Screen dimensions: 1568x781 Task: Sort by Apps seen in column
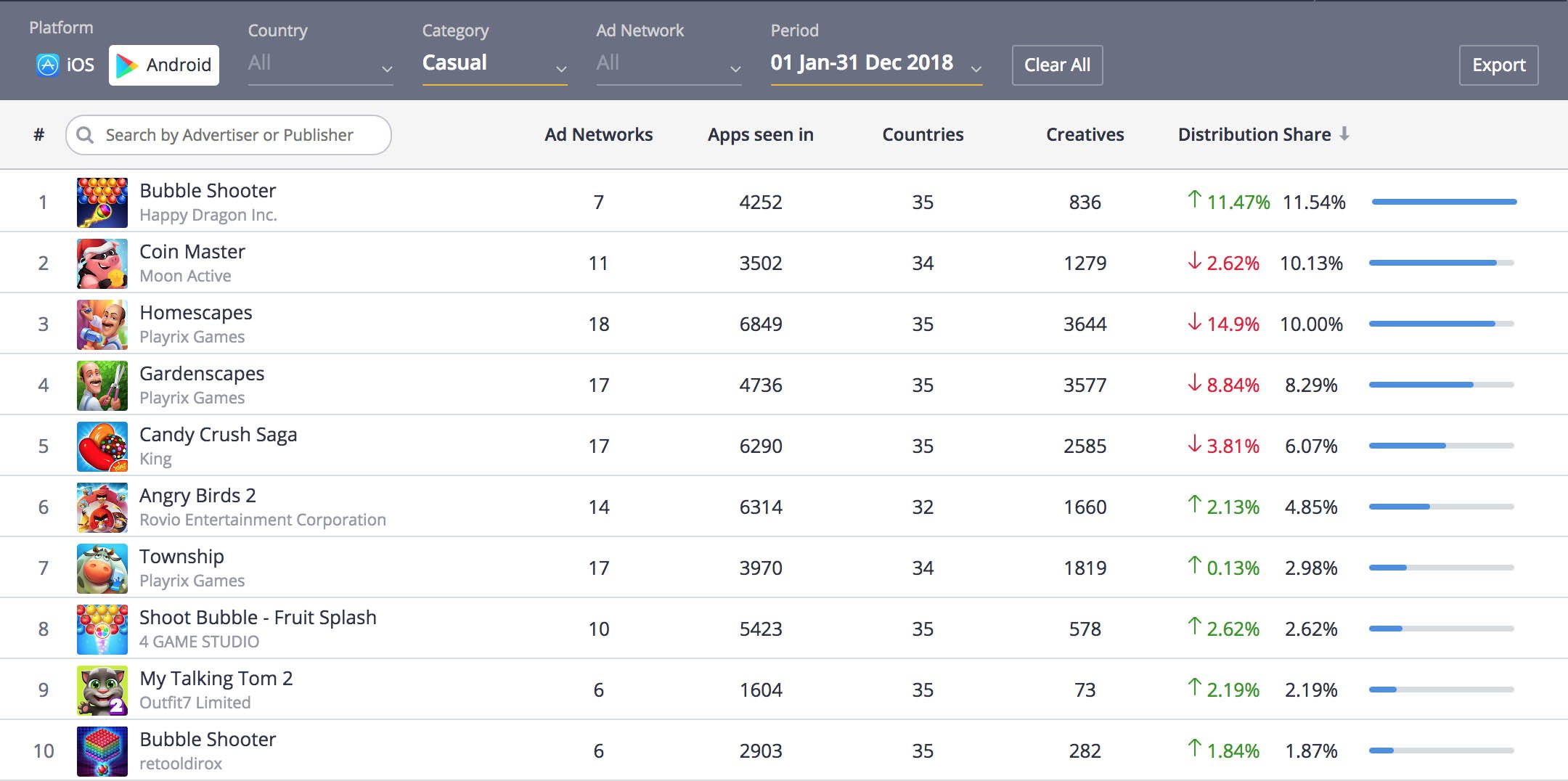click(761, 135)
